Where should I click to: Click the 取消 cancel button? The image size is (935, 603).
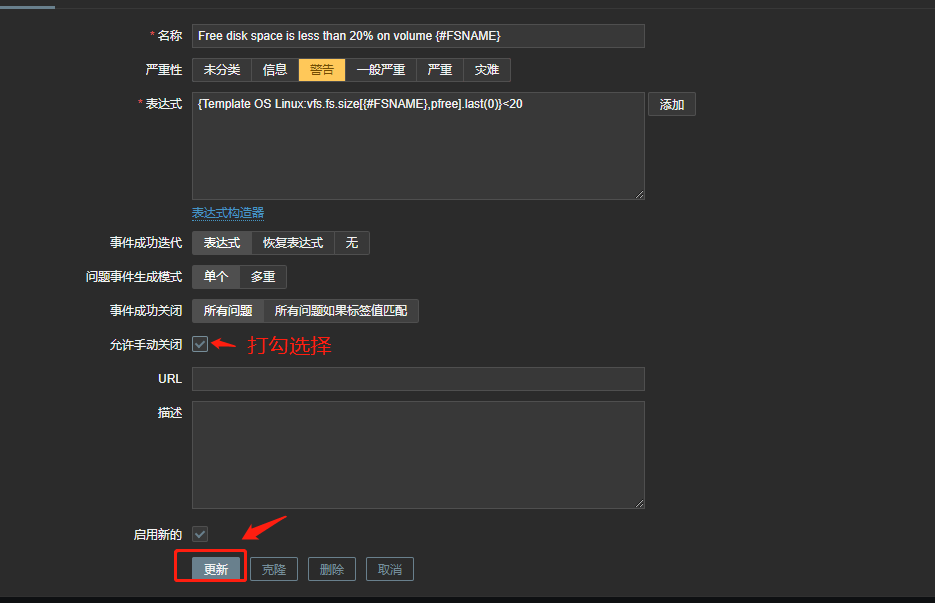(389, 569)
